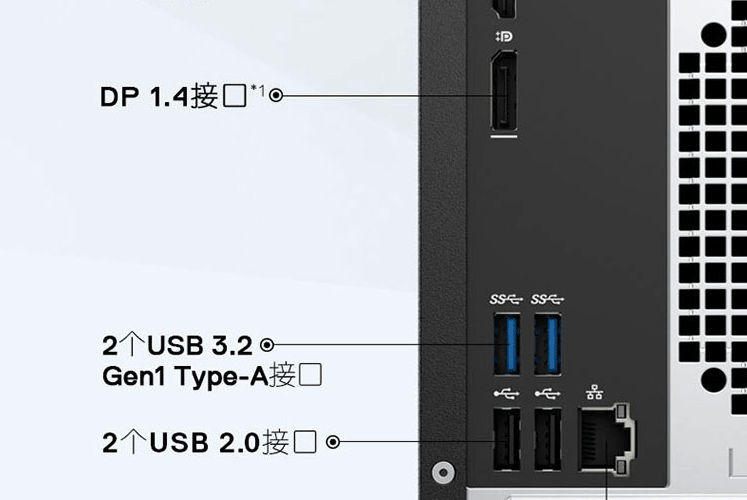Click the USB 3.2 Gen1 Type-A label text
Image resolution: width=747 pixels, height=500 pixels.
212,360
